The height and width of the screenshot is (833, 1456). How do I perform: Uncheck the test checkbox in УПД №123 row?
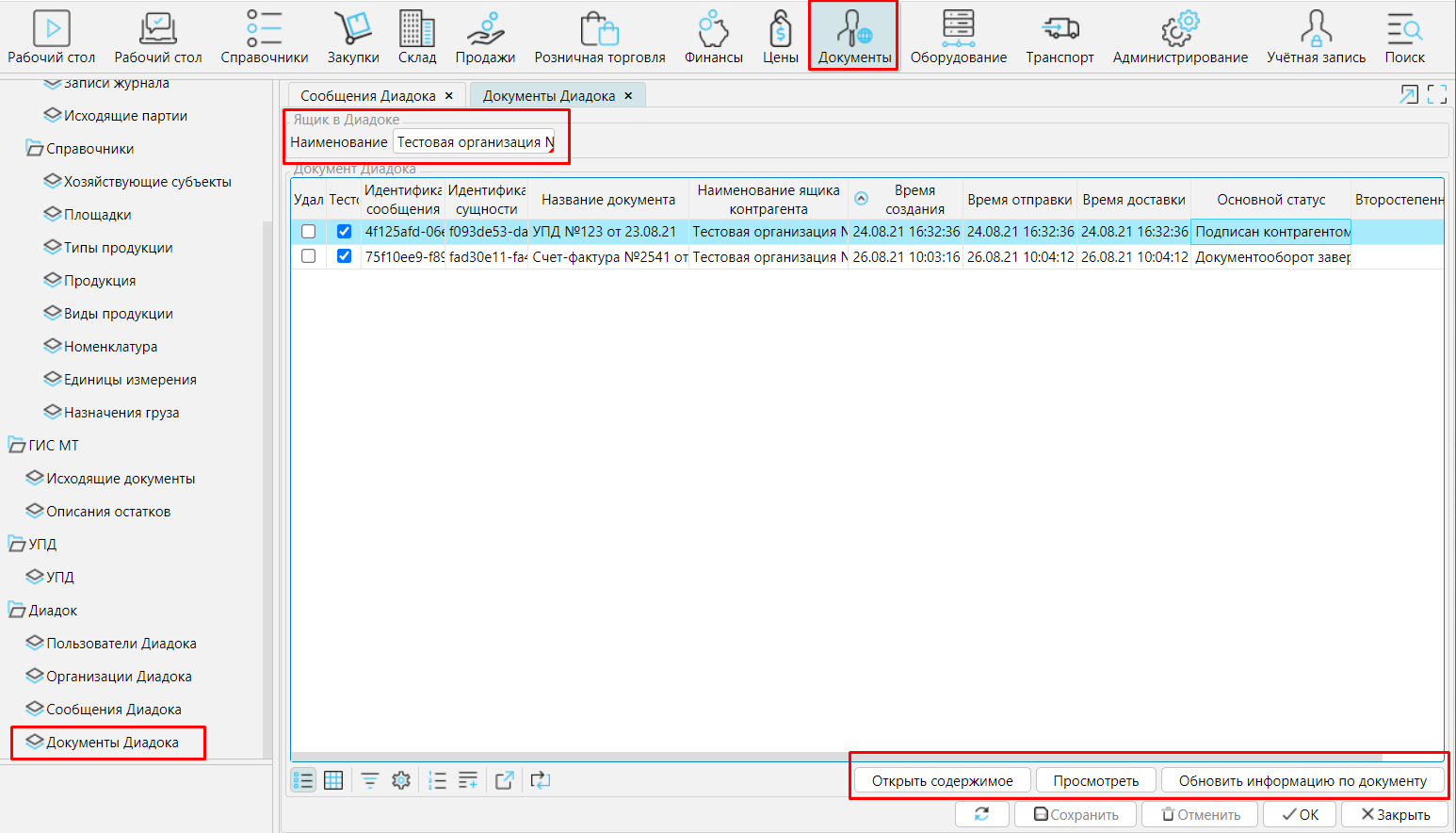click(344, 232)
